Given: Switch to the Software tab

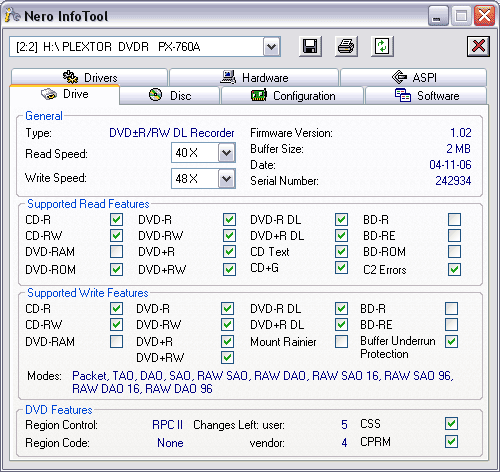Looking at the screenshot, I should coord(426,96).
